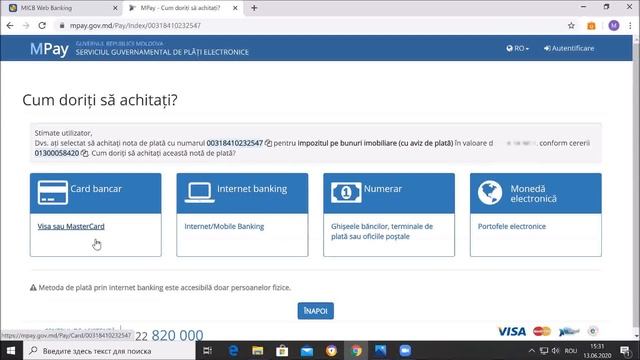Click the Monedă electronică globe icon
Image resolution: width=640 pixels, height=360 pixels.
pyautogui.click(x=490, y=193)
